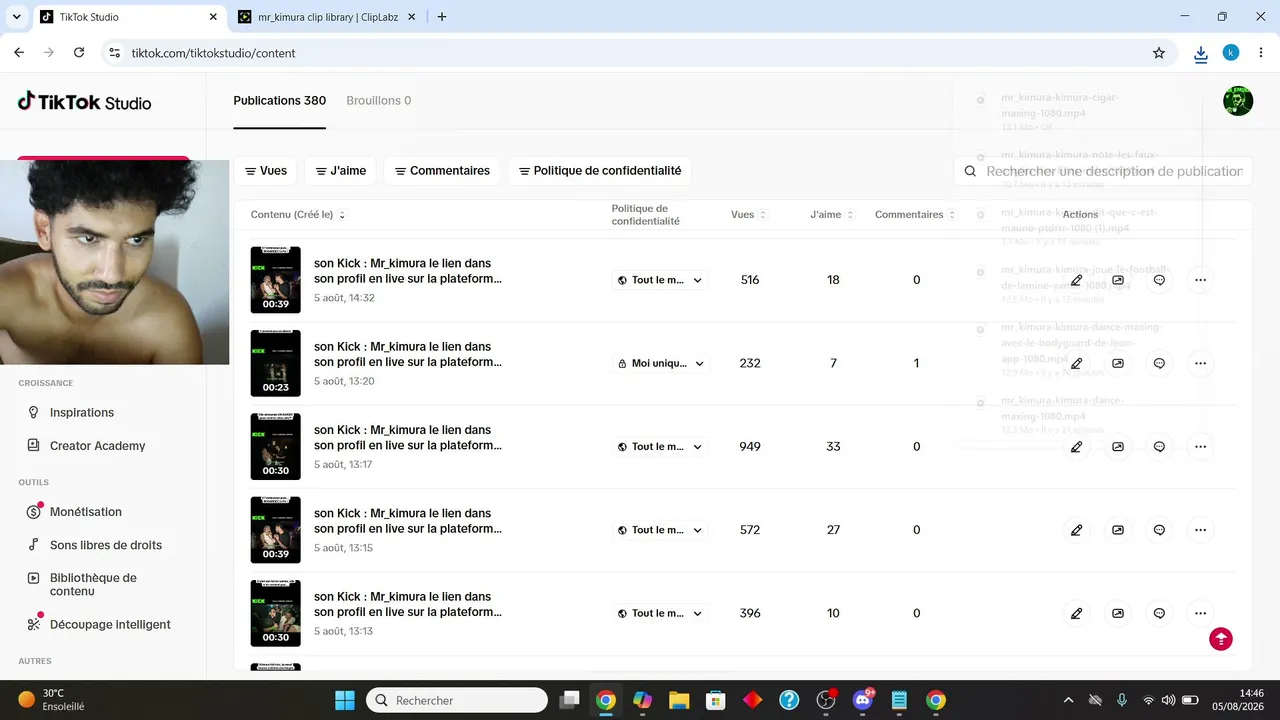Open analytics for the 13:20 post
The height and width of the screenshot is (720, 1280).
click(x=1118, y=363)
